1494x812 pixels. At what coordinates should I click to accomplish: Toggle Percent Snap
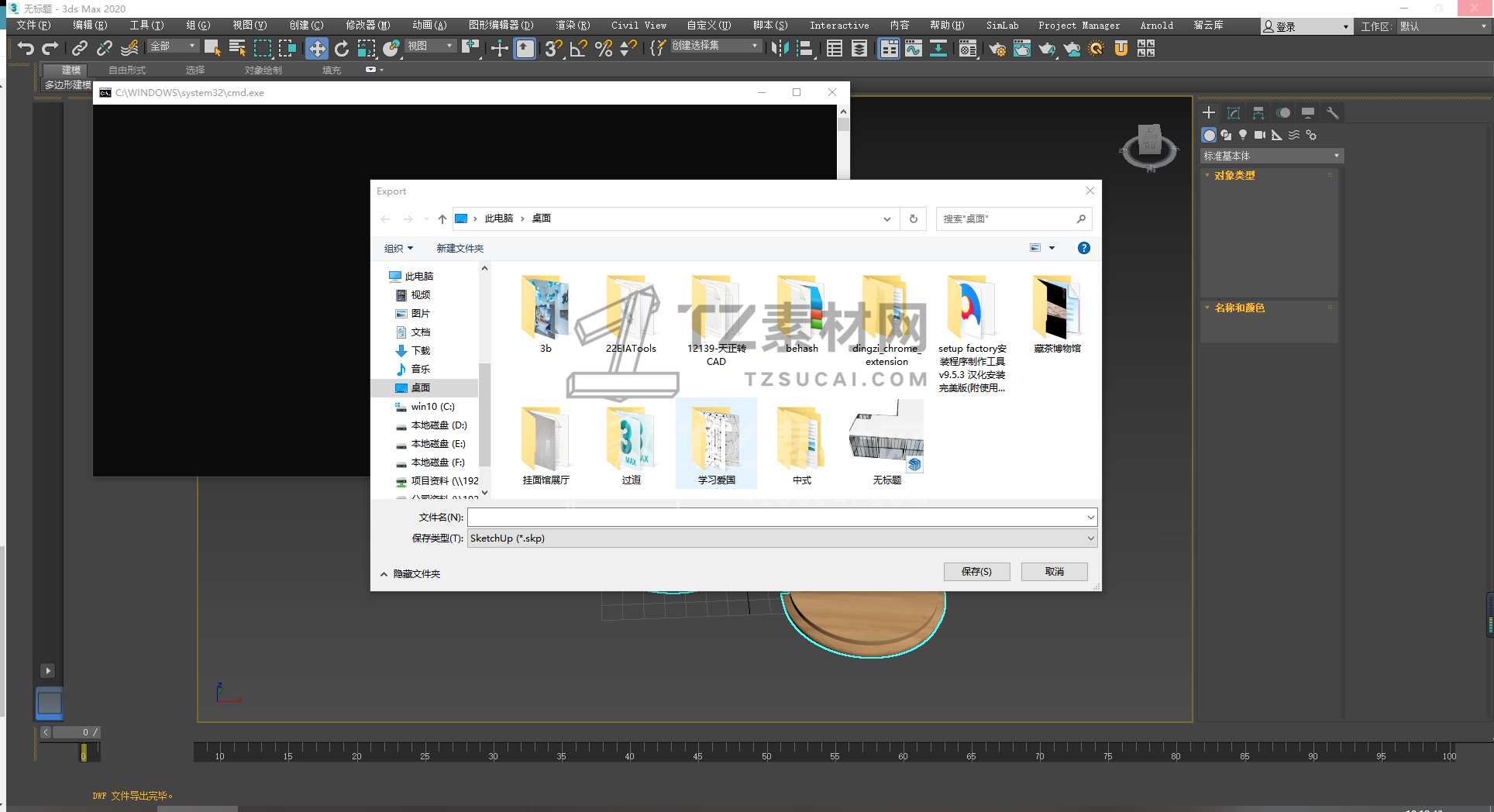point(604,49)
